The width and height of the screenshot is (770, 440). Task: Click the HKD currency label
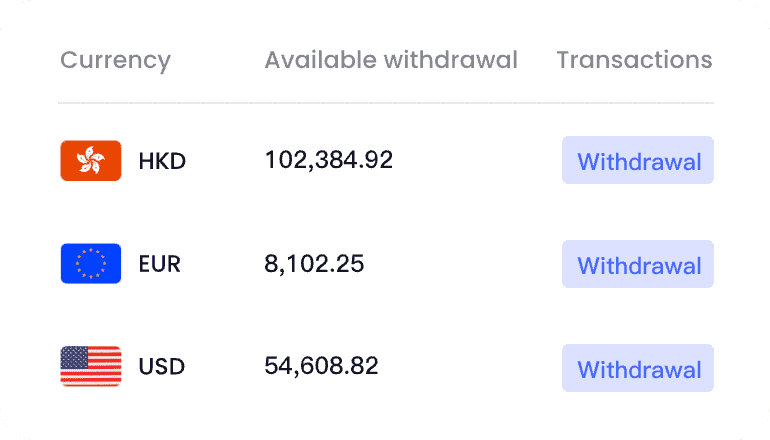pos(162,161)
